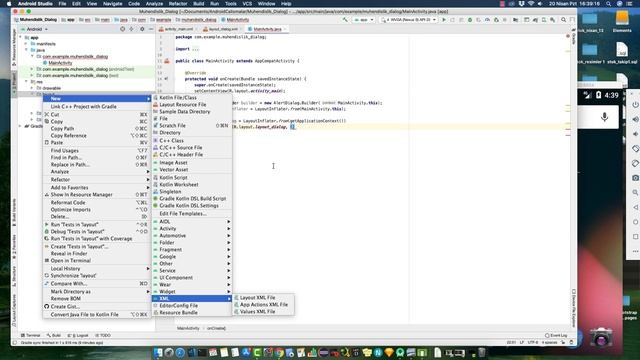The width and height of the screenshot is (640, 360).
Task: Click the emulator power button
Action: [635, 105]
